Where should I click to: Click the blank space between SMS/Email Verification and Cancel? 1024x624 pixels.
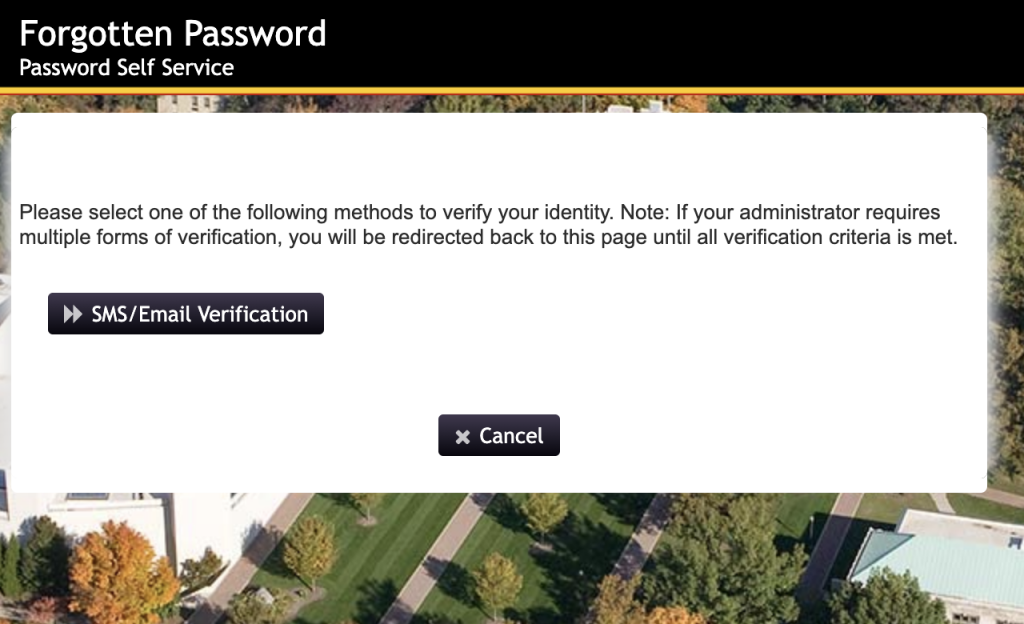tap(499, 374)
